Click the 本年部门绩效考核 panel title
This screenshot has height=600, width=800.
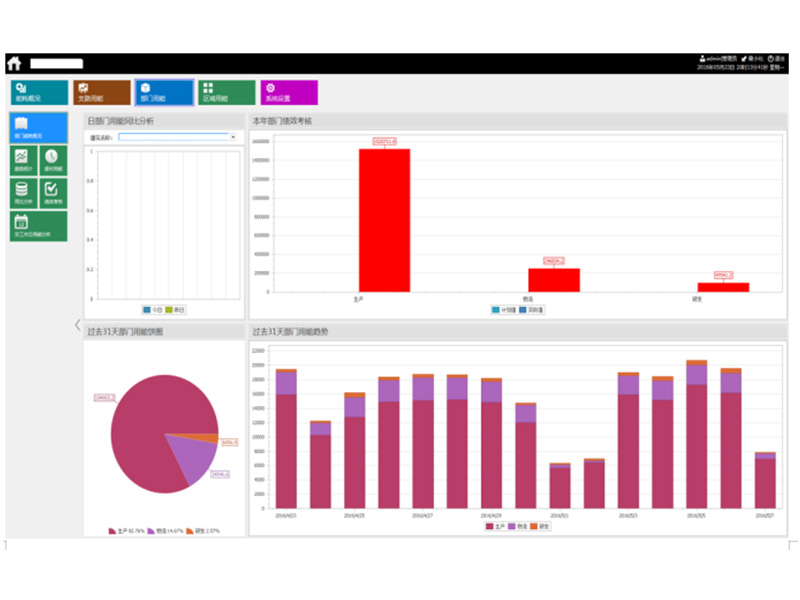282,121
